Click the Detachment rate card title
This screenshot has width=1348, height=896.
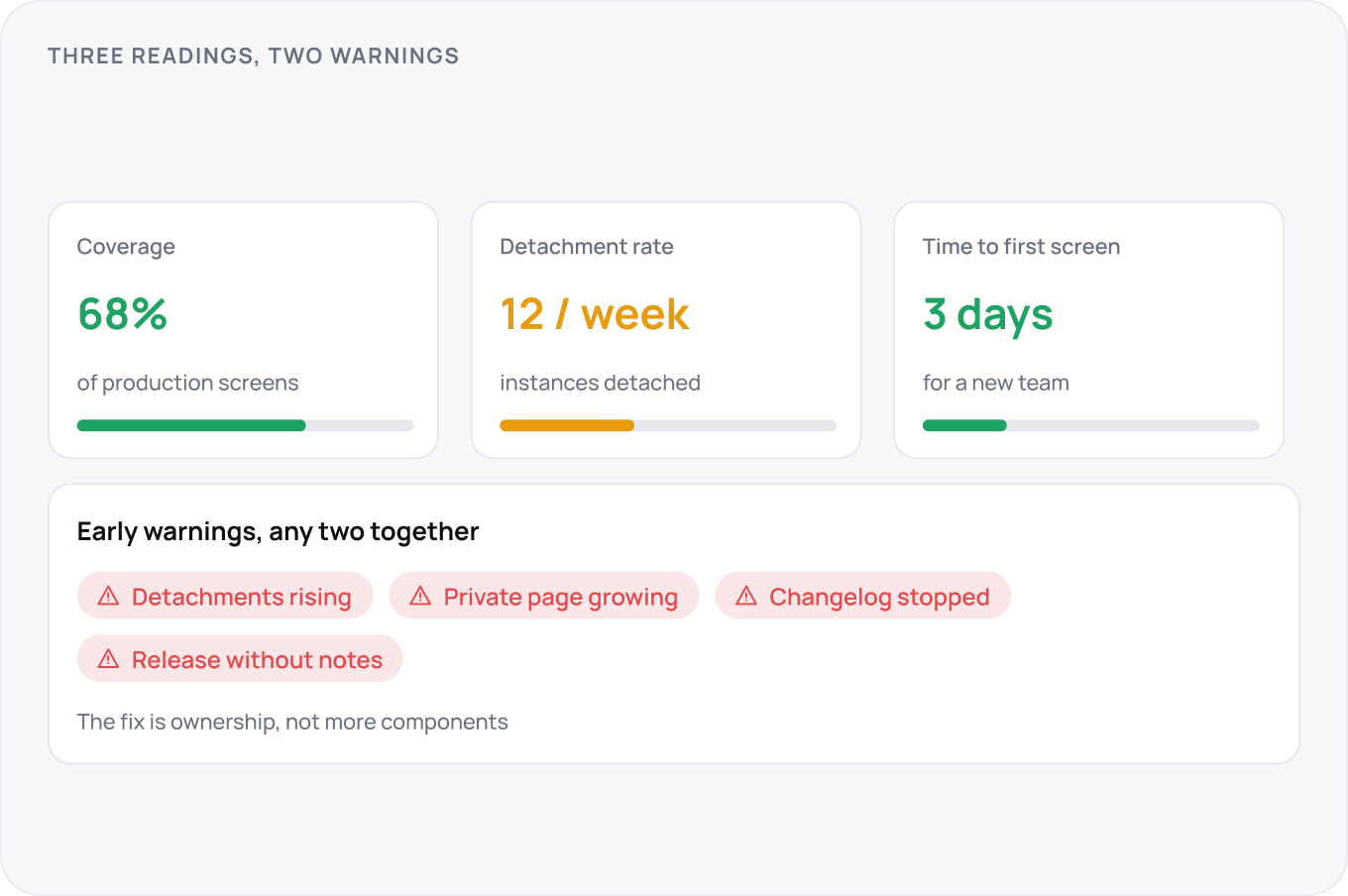587,247
